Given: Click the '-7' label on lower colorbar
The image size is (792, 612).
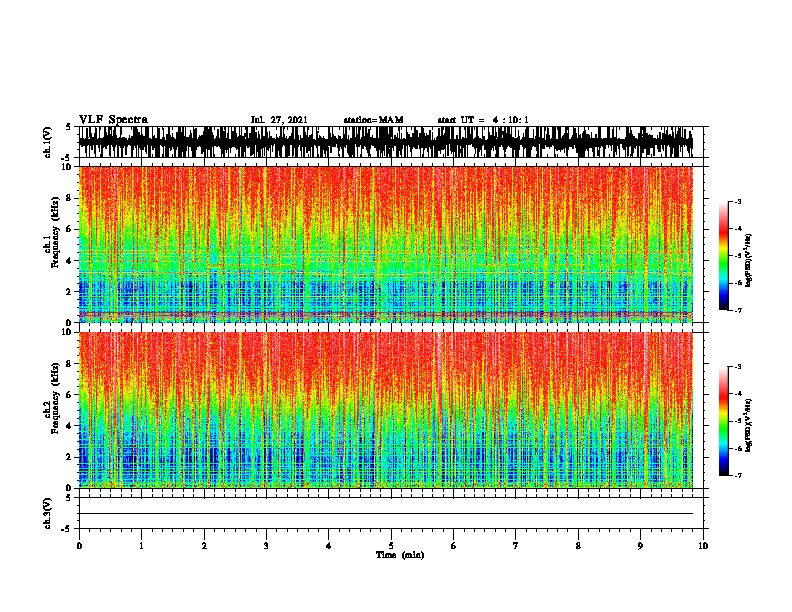Looking at the screenshot, I should click(x=737, y=476).
